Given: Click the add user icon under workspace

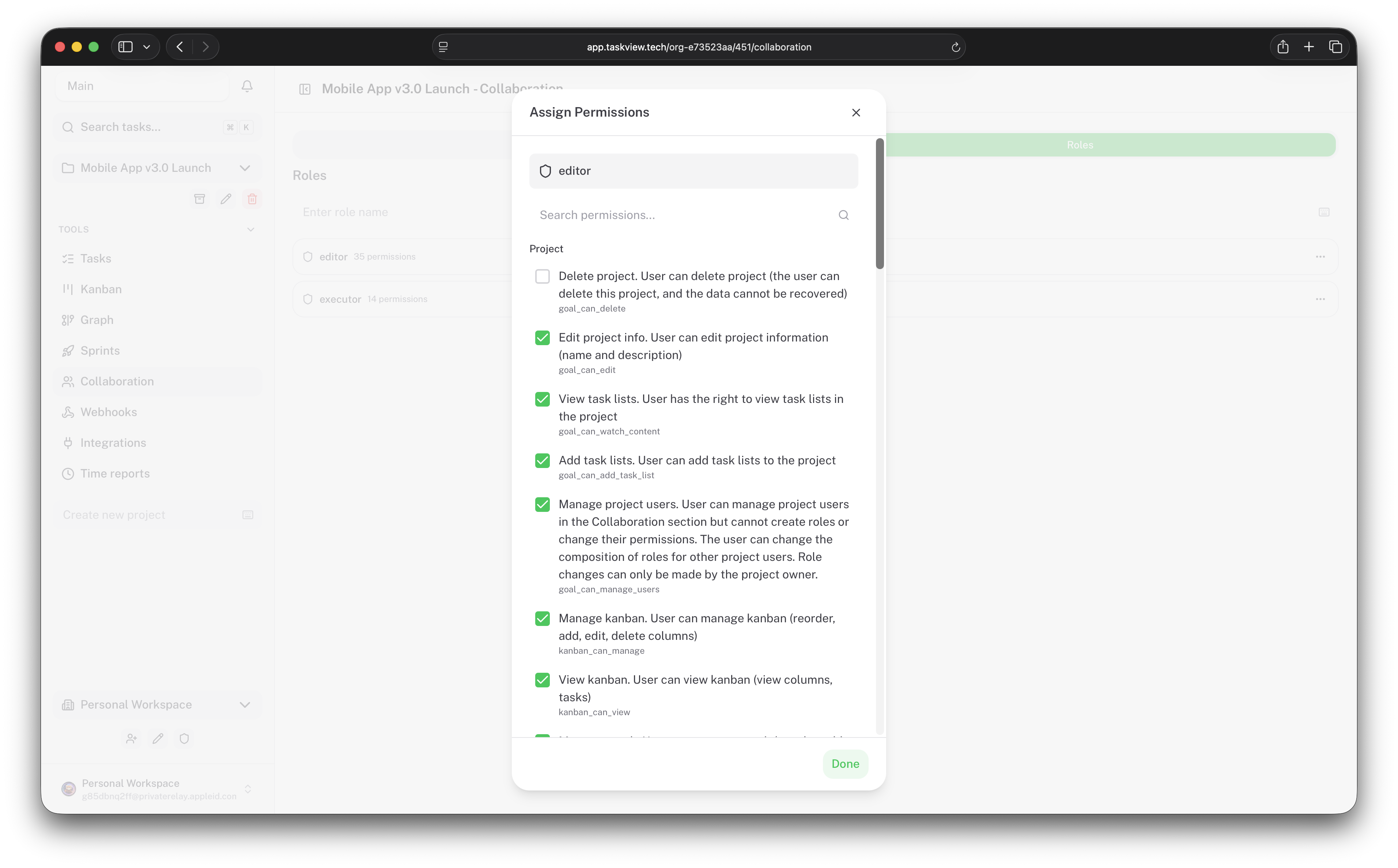Looking at the screenshot, I should [x=131, y=738].
